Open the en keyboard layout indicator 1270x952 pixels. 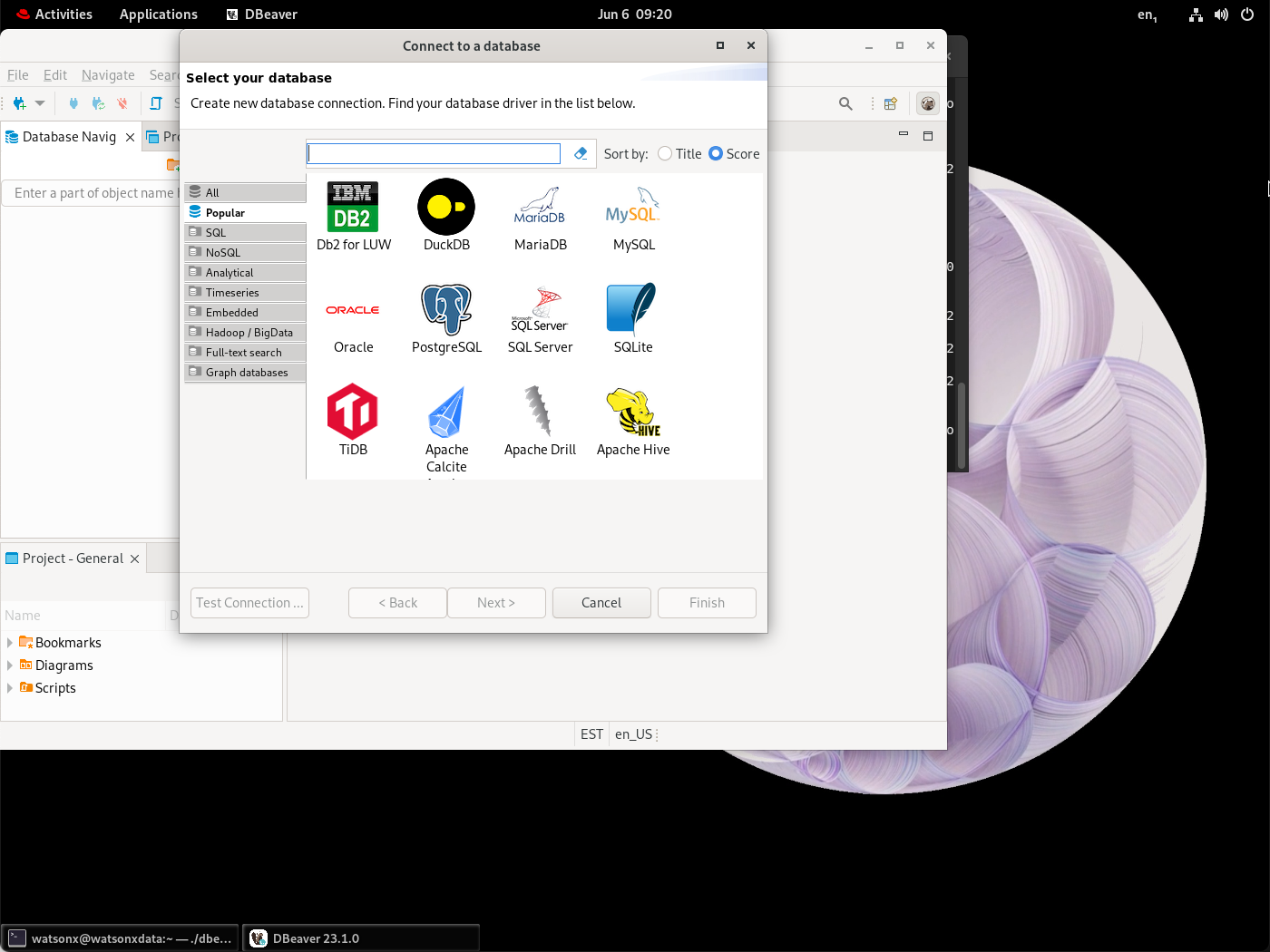point(1147,15)
